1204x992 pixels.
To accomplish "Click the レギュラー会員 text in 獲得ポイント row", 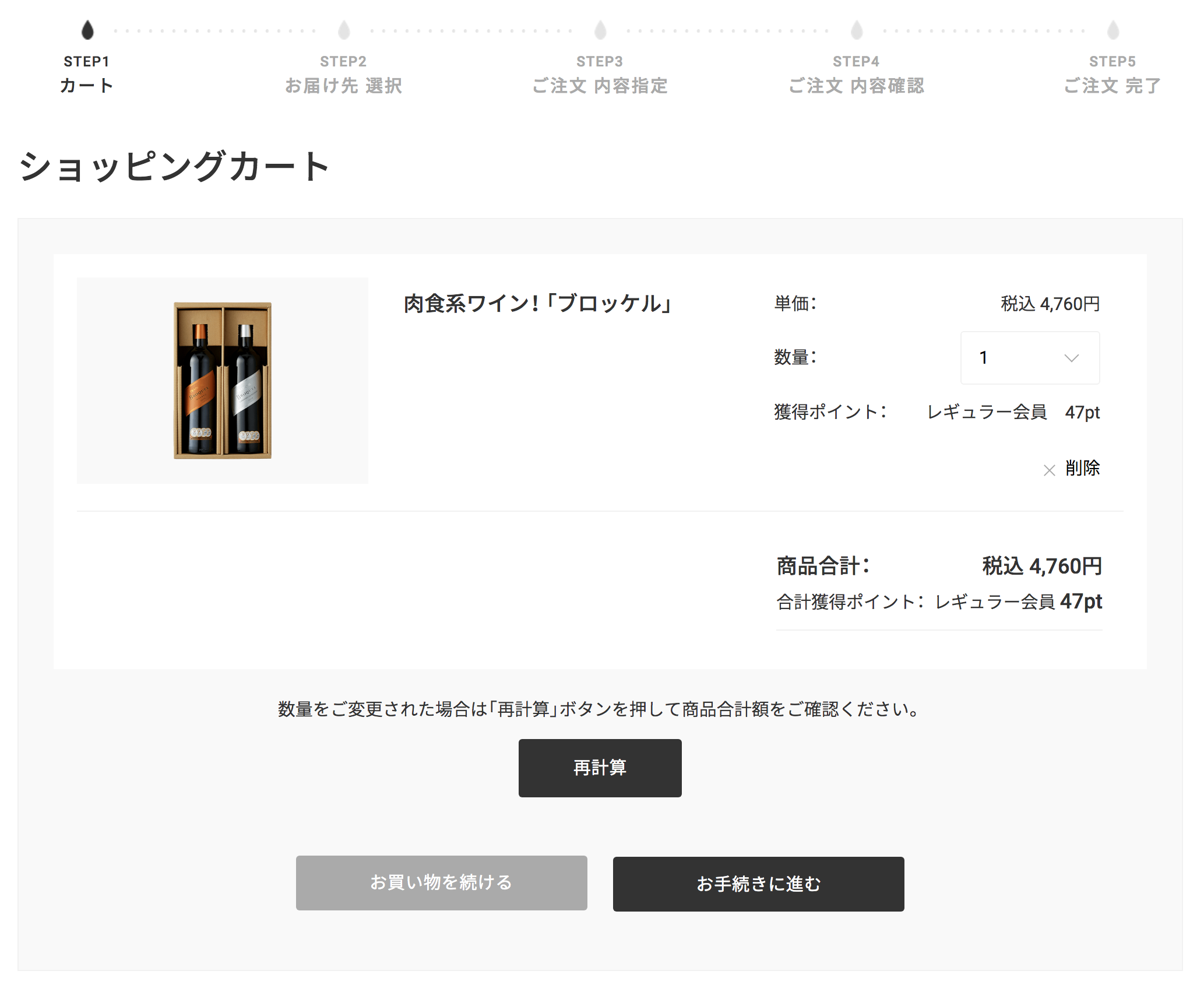I will 987,412.
